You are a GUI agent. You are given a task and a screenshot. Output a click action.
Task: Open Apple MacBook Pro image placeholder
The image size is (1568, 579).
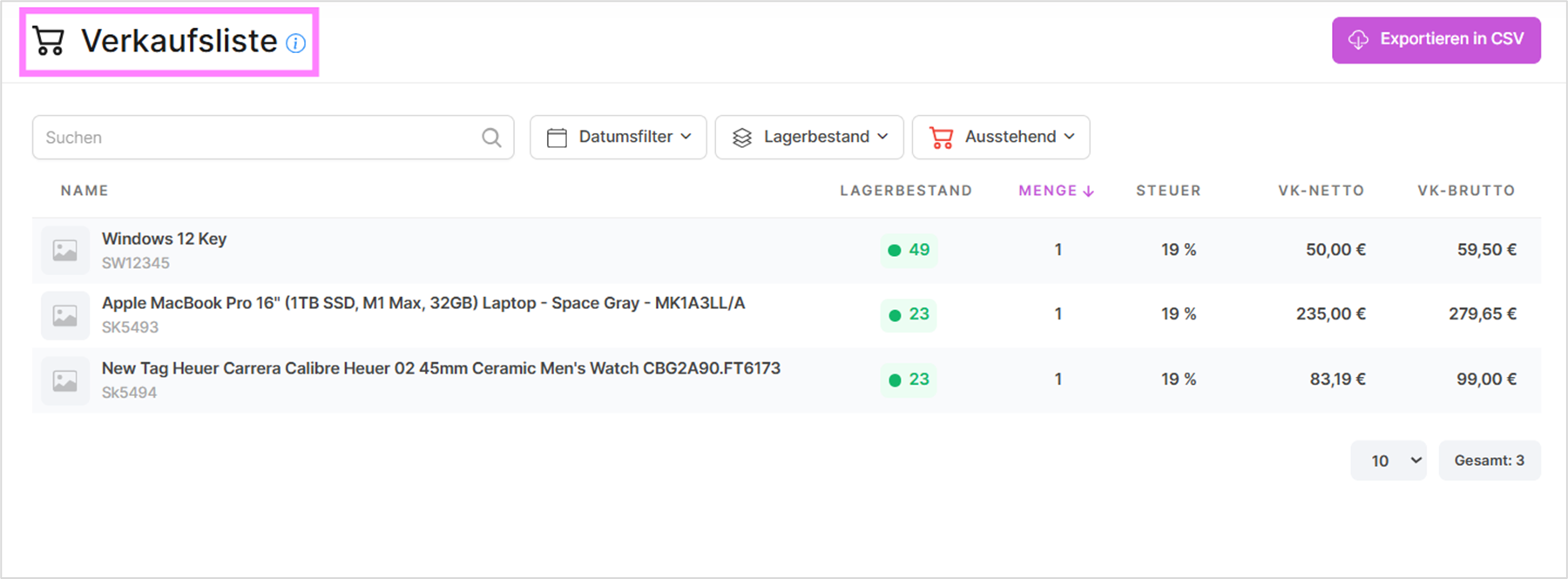click(x=65, y=315)
